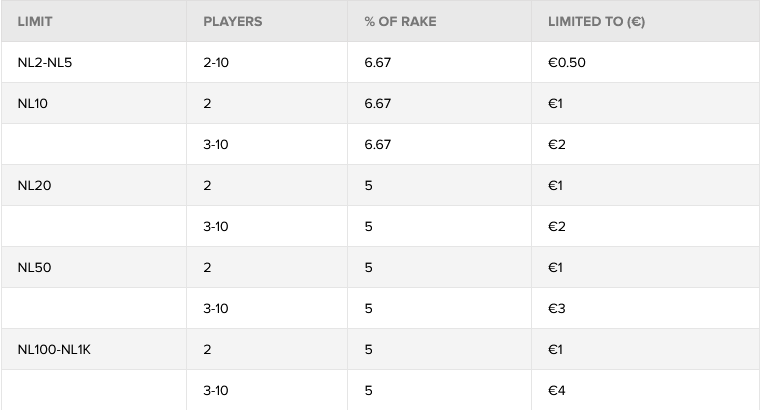The height and width of the screenshot is (410, 761).
Task: Select the rake value 5 in NL20 row
Action: click(x=369, y=185)
